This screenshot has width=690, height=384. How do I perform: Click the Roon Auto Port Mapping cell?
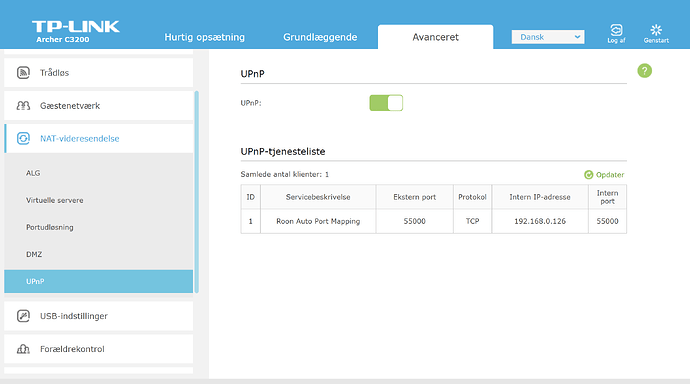318,221
